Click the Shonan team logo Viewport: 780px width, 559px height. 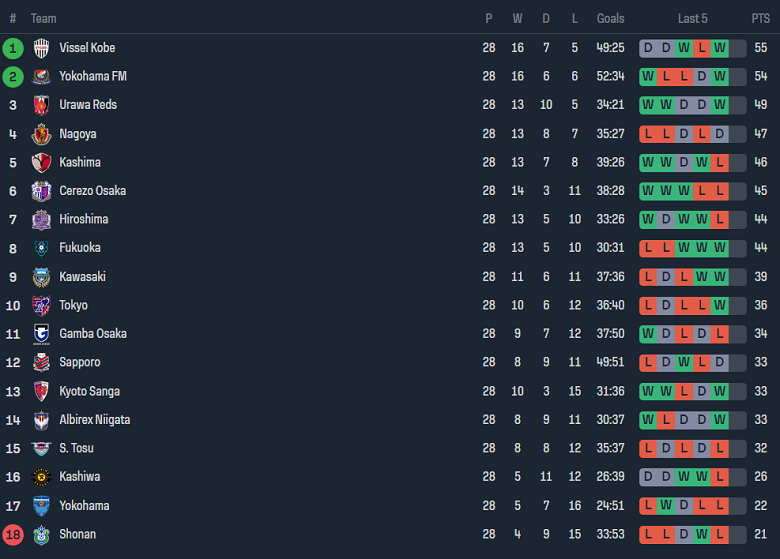tap(41, 534)
